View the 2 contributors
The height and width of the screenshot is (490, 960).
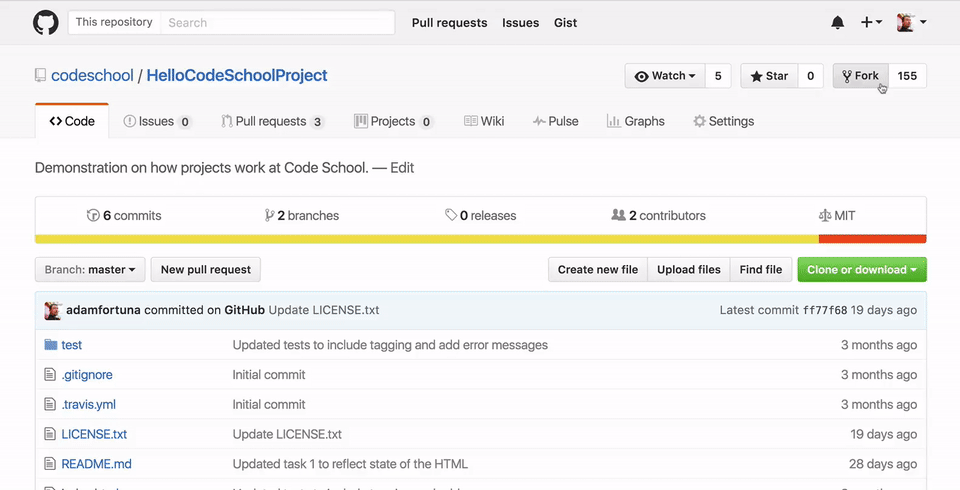659,216
